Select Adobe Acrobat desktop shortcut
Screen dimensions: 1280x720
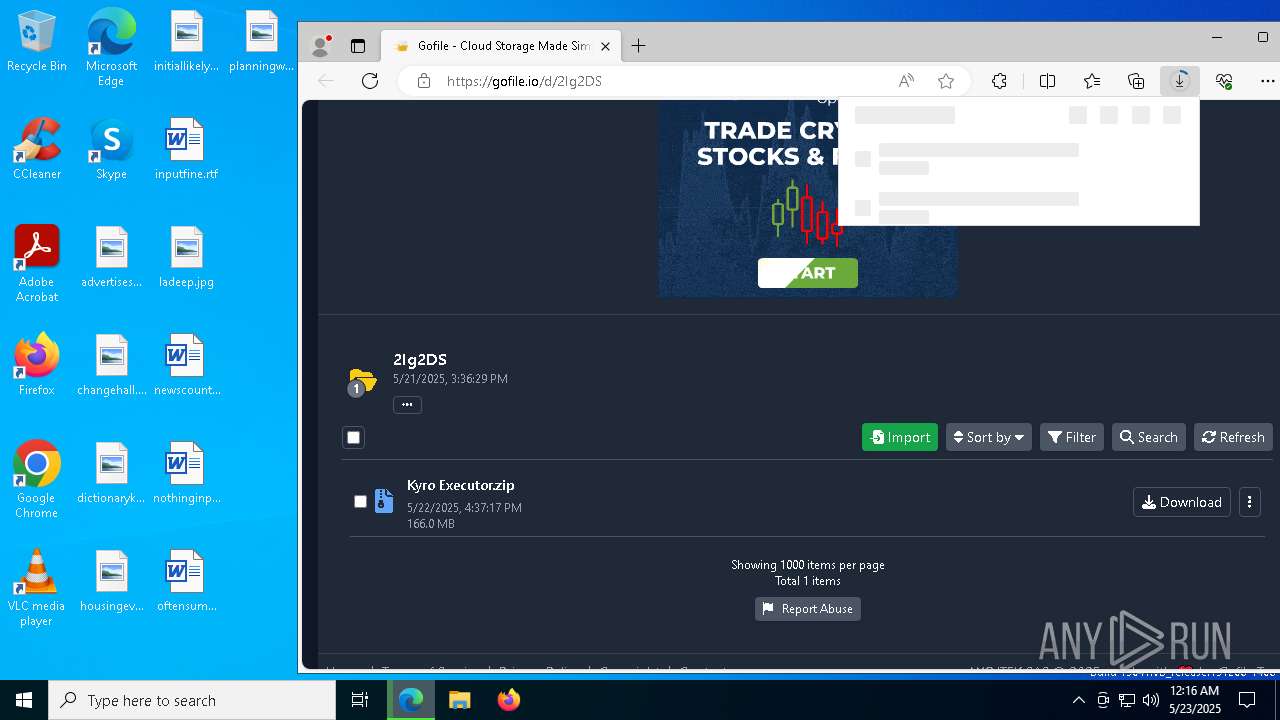coord(37,264)
